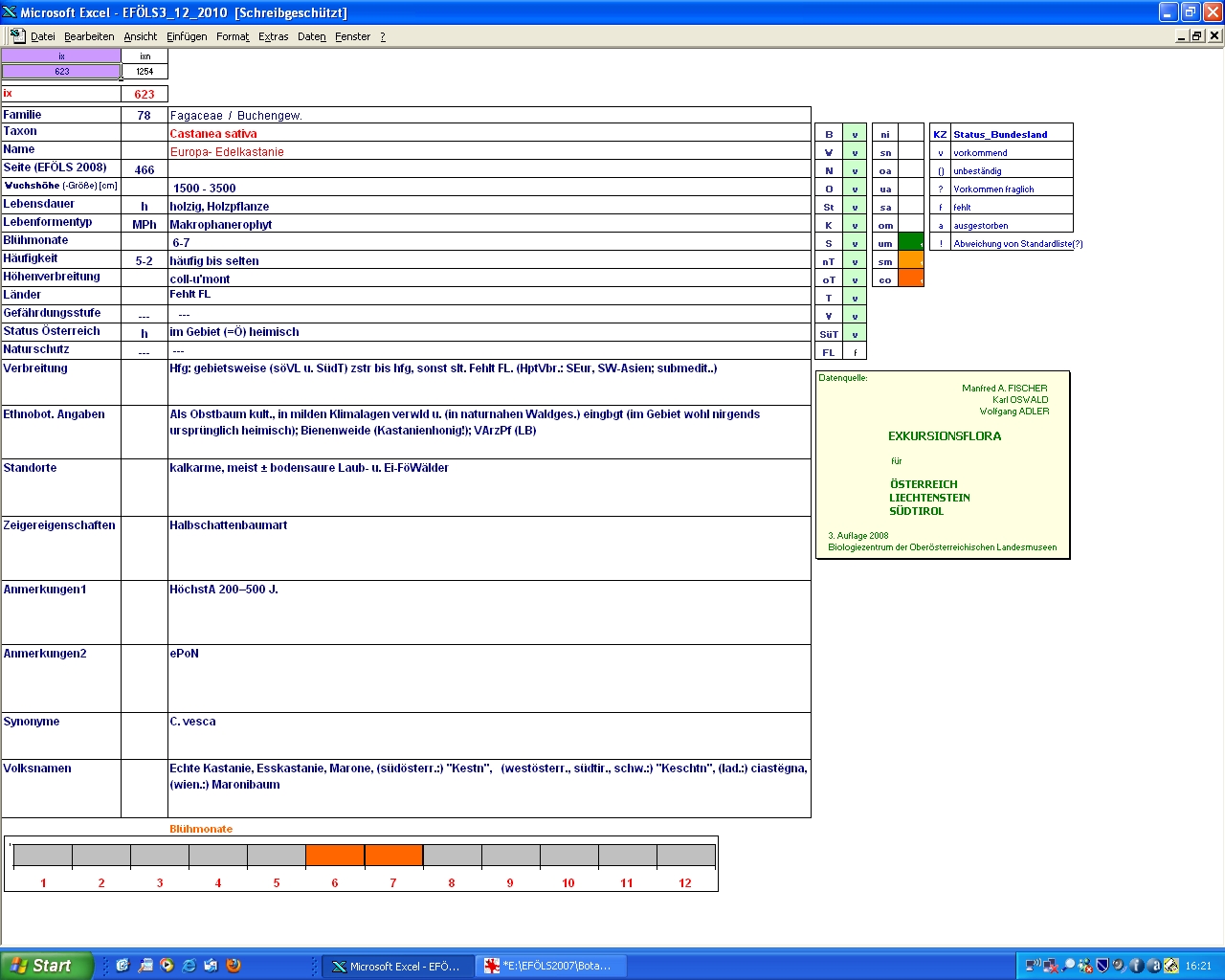Open the Extras menu
Screen dimensions: 1225x980
pyautogui.click(x=273, y=36)
